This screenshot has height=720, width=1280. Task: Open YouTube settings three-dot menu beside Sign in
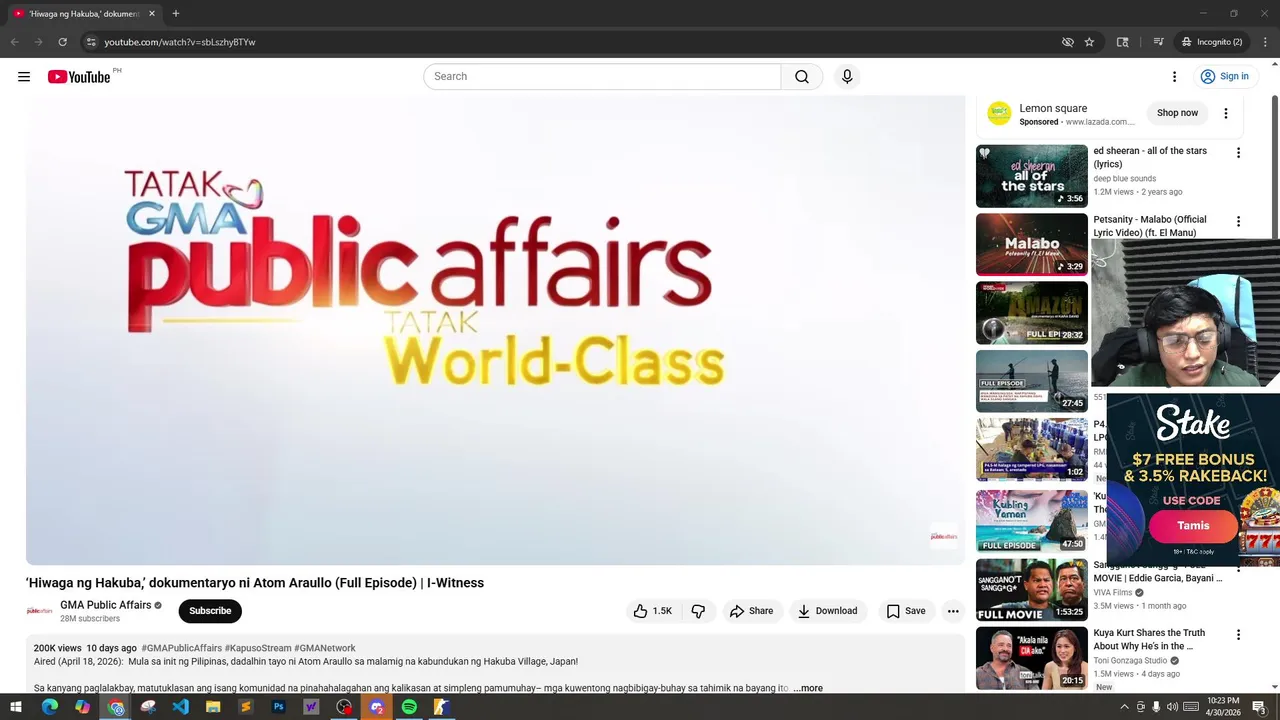coord(1174,77)
